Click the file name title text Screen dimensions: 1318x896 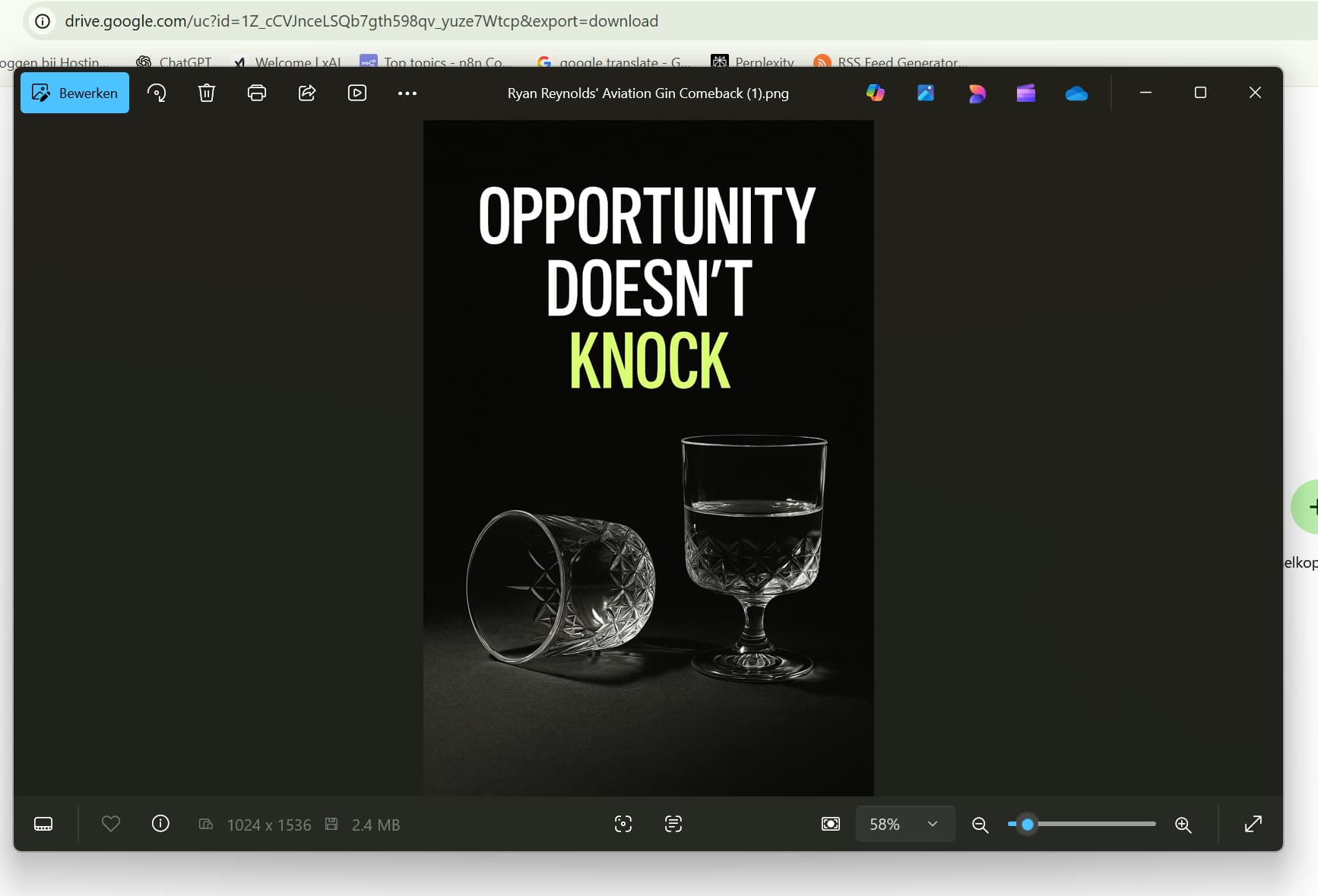[648, 93]
